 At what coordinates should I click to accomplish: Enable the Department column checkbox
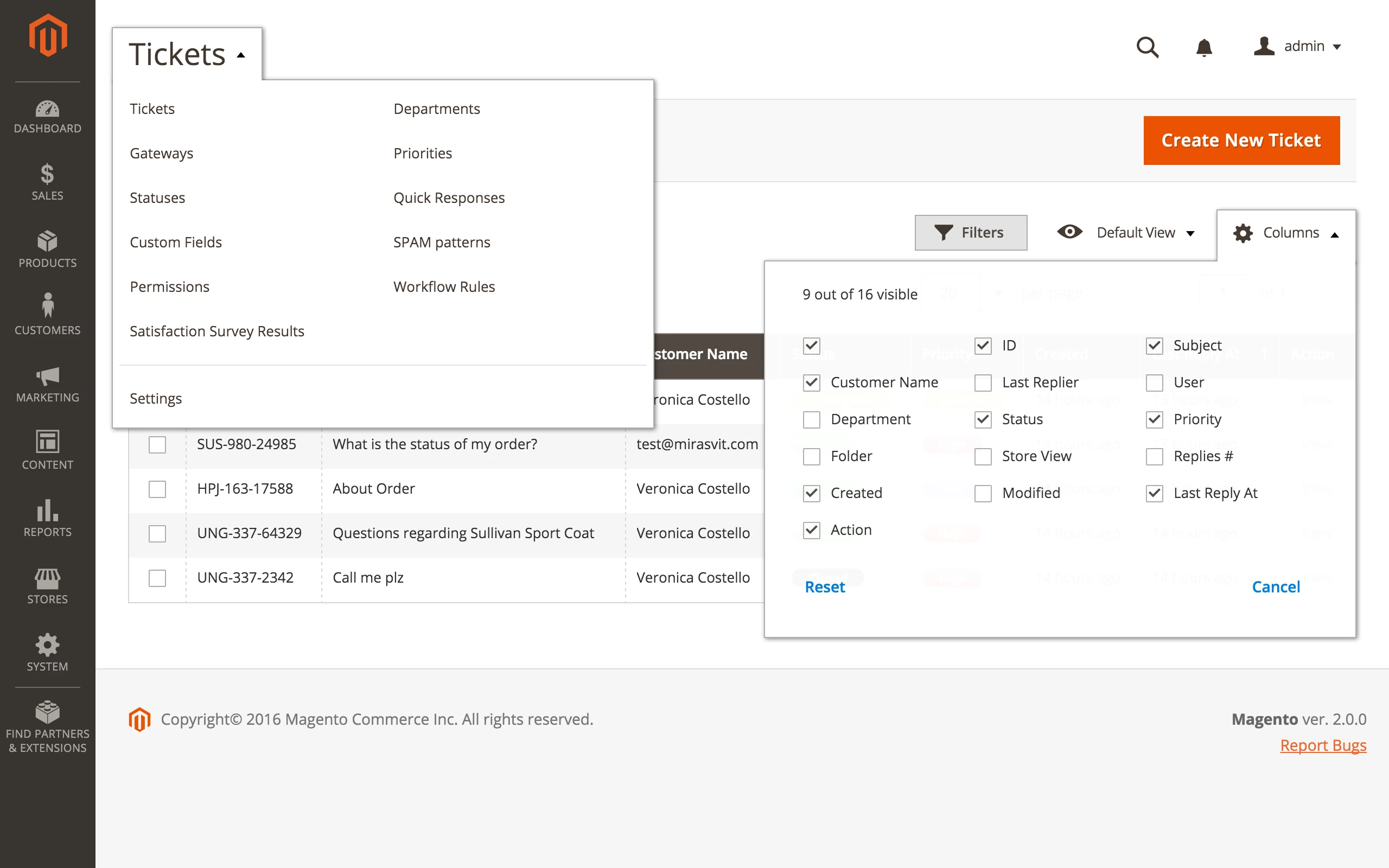tap(812, 419)
